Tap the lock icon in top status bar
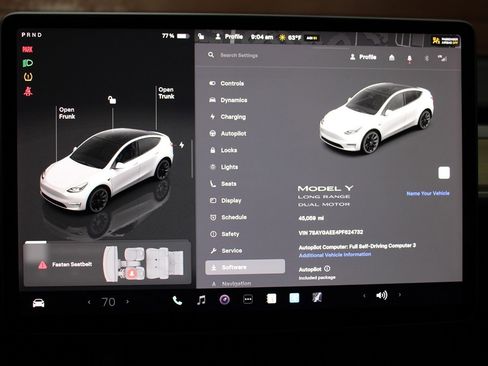The image size is (488, 366). tap(201, 36)
